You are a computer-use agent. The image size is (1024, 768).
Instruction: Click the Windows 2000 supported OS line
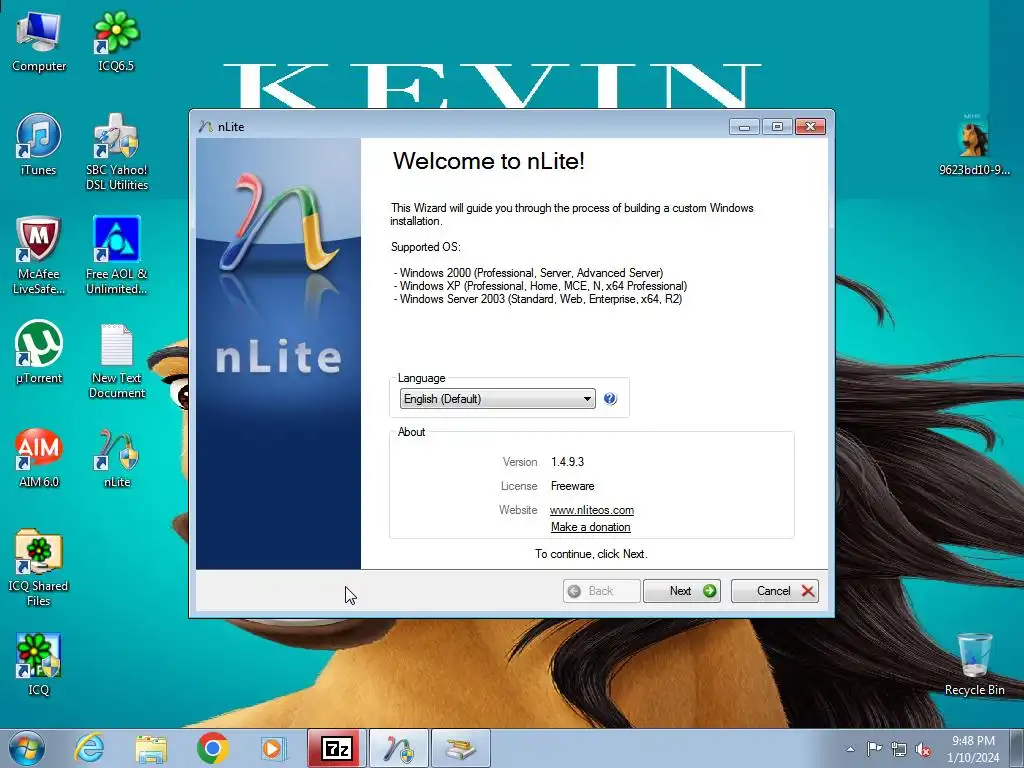tap(528, 273)
